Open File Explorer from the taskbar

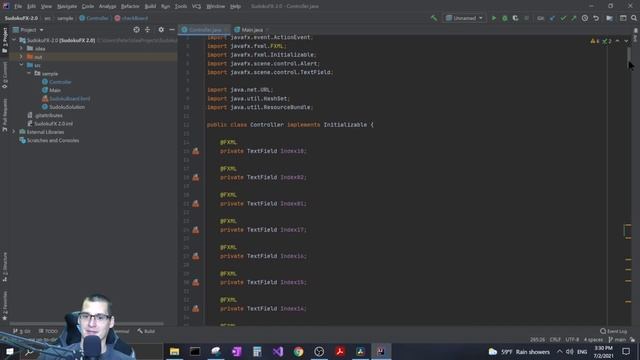tap(174, 351)
